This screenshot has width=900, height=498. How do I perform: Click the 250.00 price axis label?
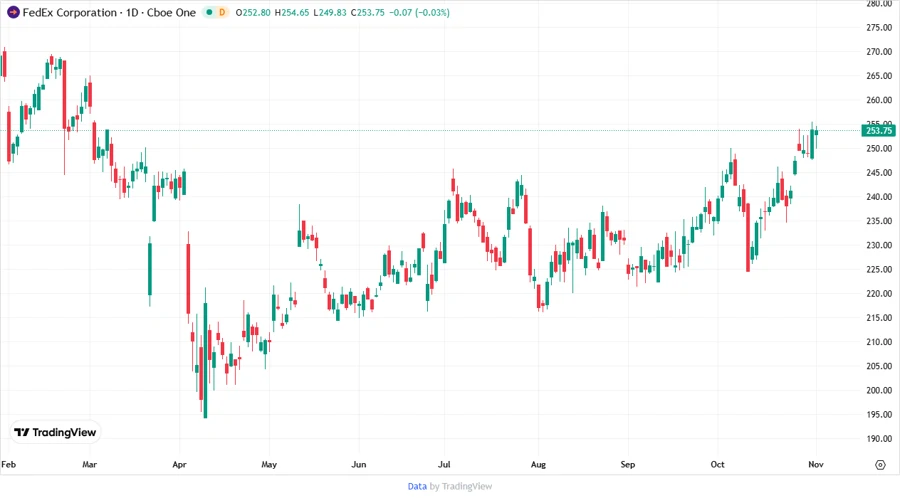pos(879,149)
